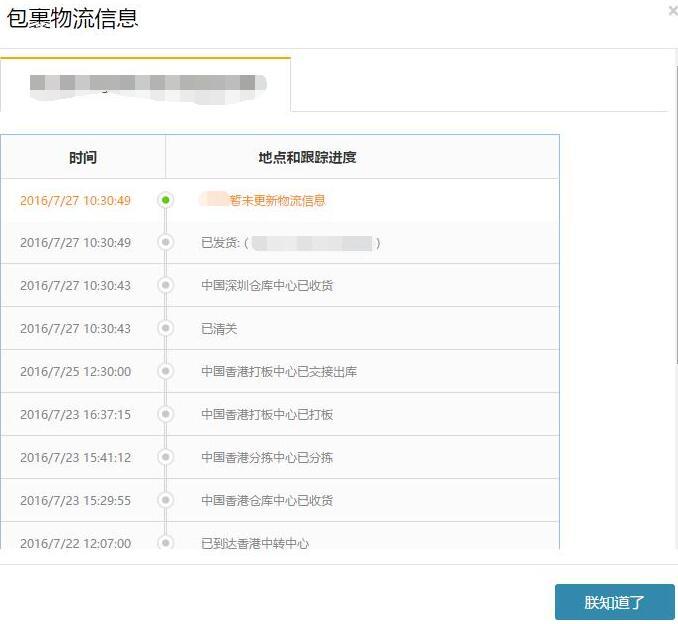Click the 中国香港打板中心已交接出库 entry
The width and height of the screenshot is (678, 624).
(x=279, y=371)
